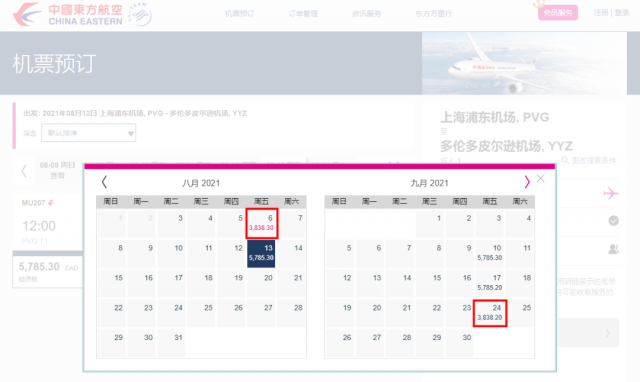Screen dimensions: 640x382
Task: Click the passenger person icon
Action: click(x=613, y=249)
